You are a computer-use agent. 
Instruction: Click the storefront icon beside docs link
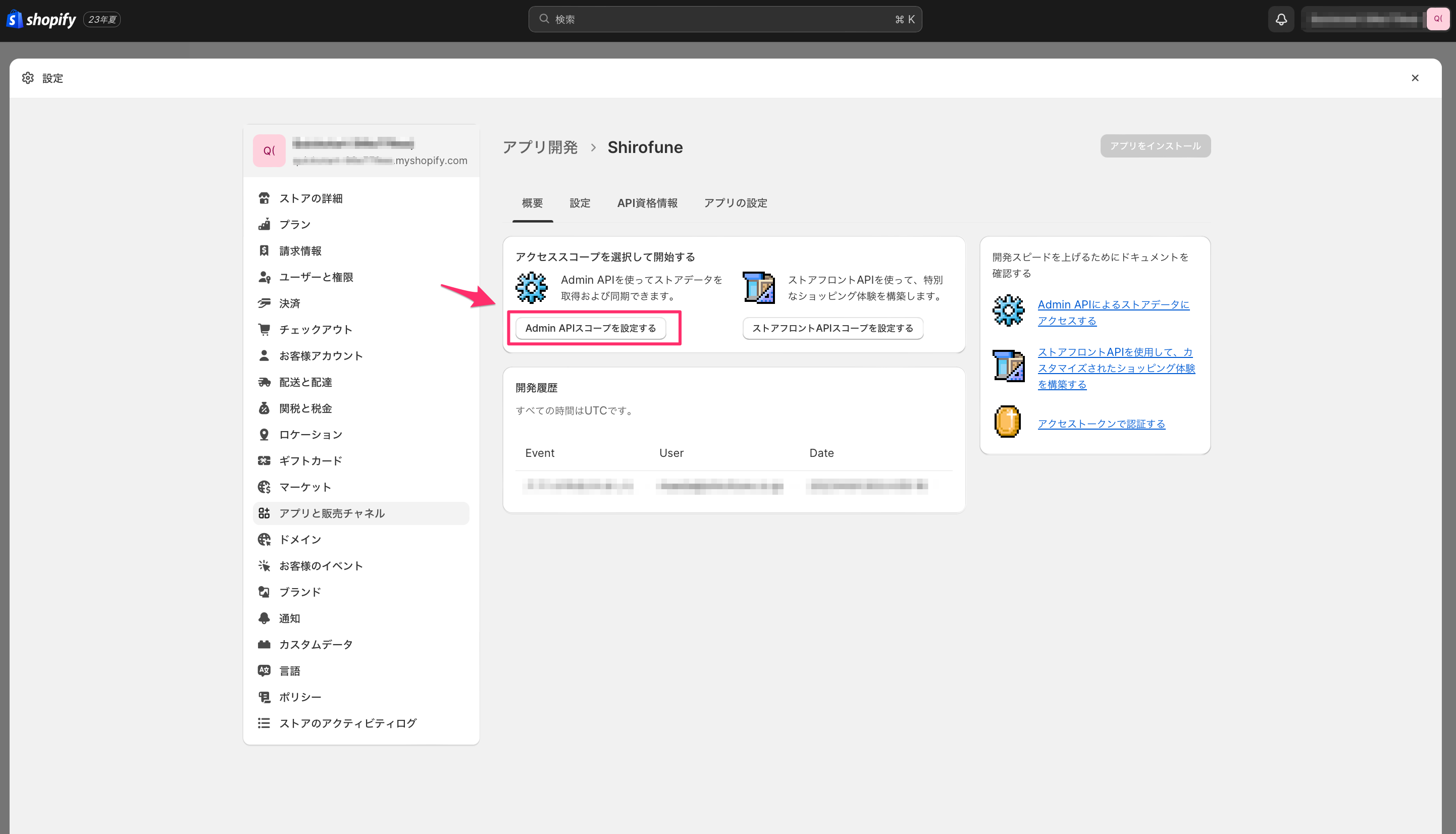coord(1008,366)
